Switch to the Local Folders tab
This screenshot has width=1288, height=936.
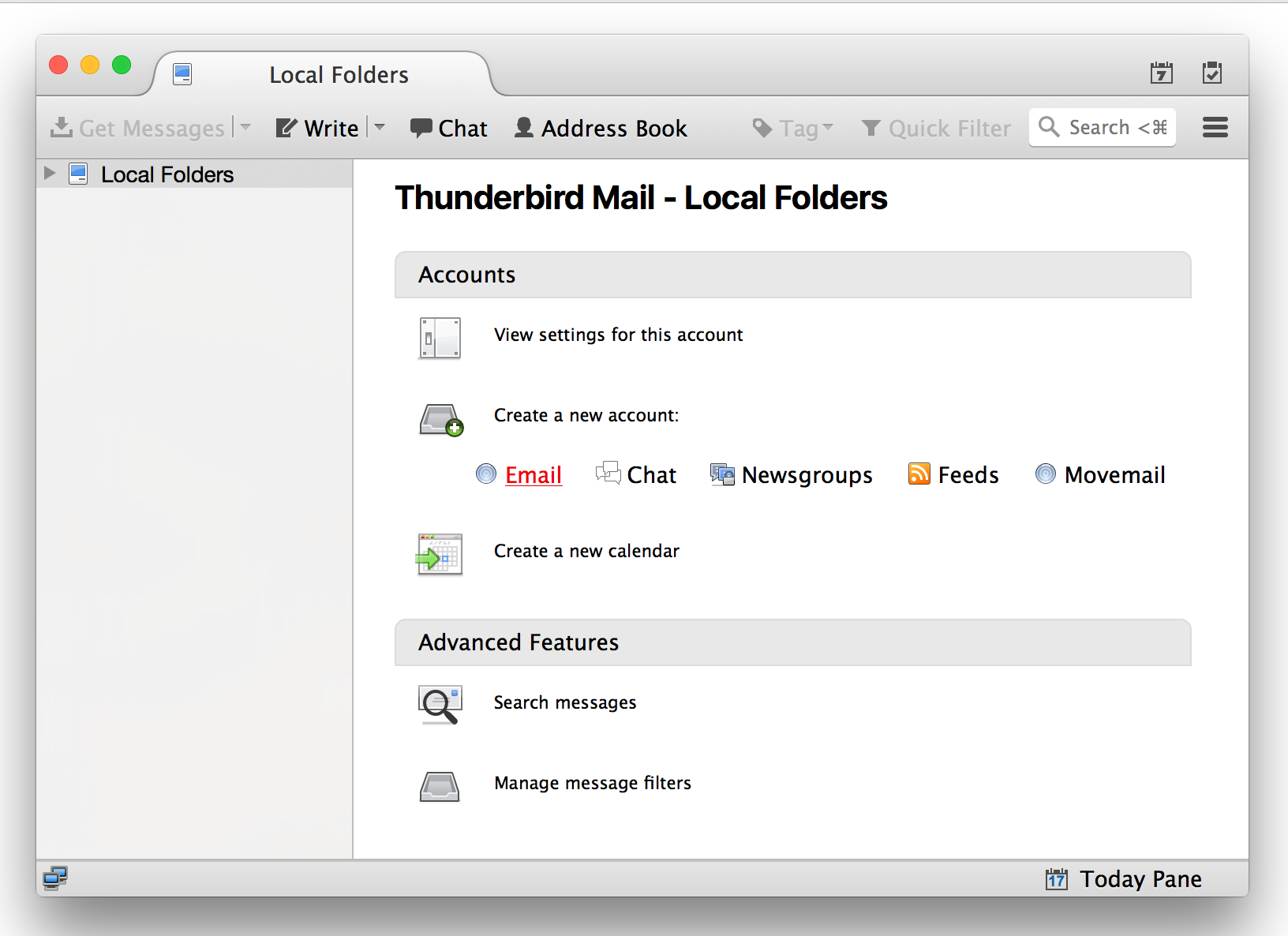tap(322, 74)
